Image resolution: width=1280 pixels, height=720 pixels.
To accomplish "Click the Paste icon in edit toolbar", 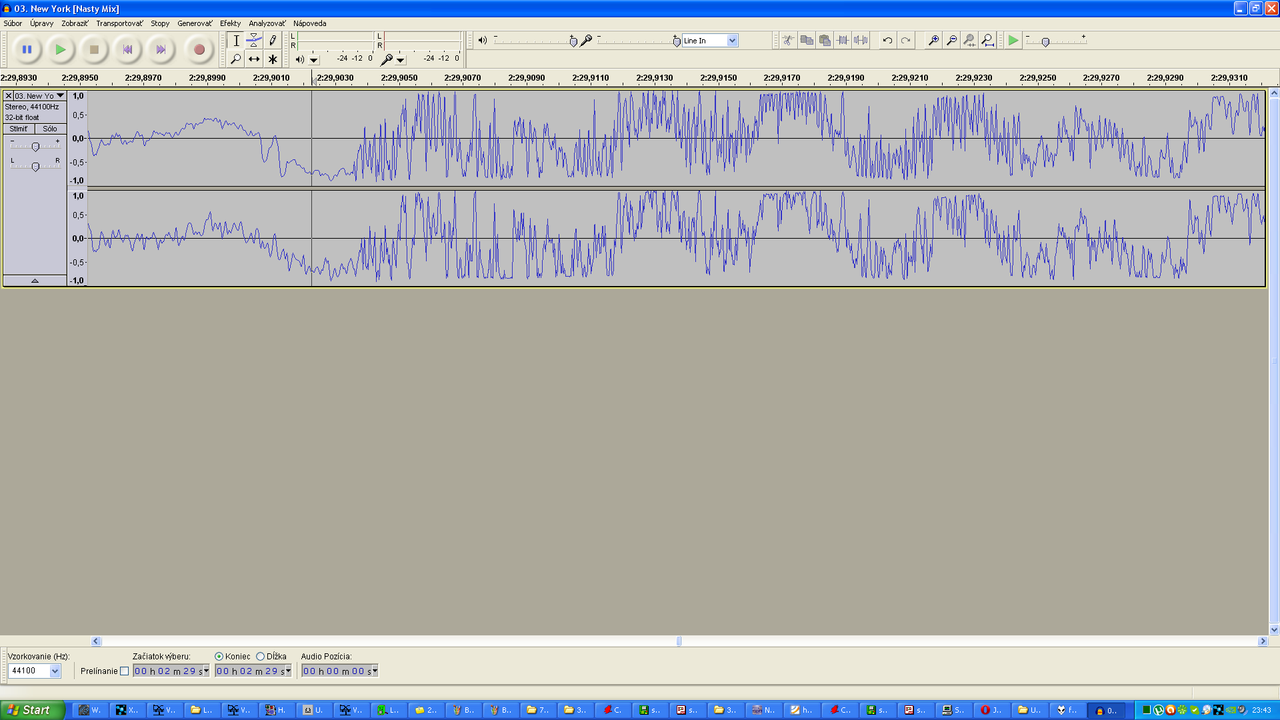I will click(x=825, y=40).
